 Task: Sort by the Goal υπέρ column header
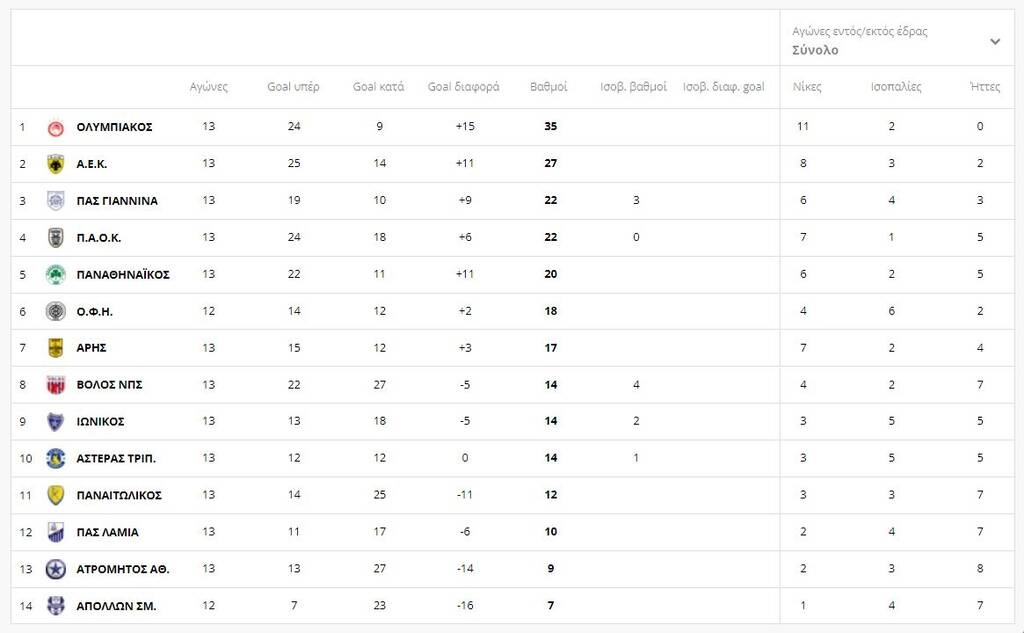[x=293, y=87]
